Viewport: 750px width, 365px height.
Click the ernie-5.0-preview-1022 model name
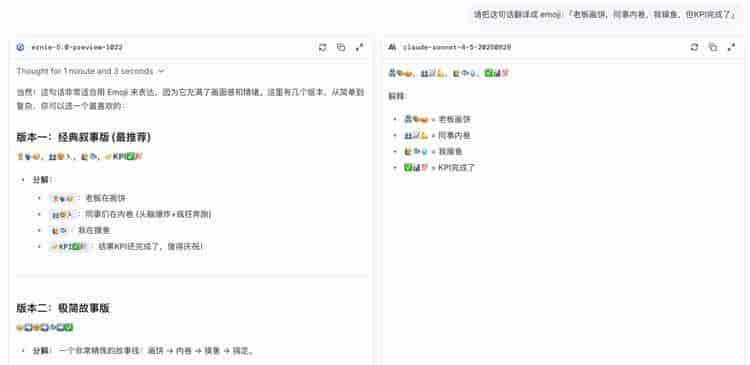pos(77,47)
